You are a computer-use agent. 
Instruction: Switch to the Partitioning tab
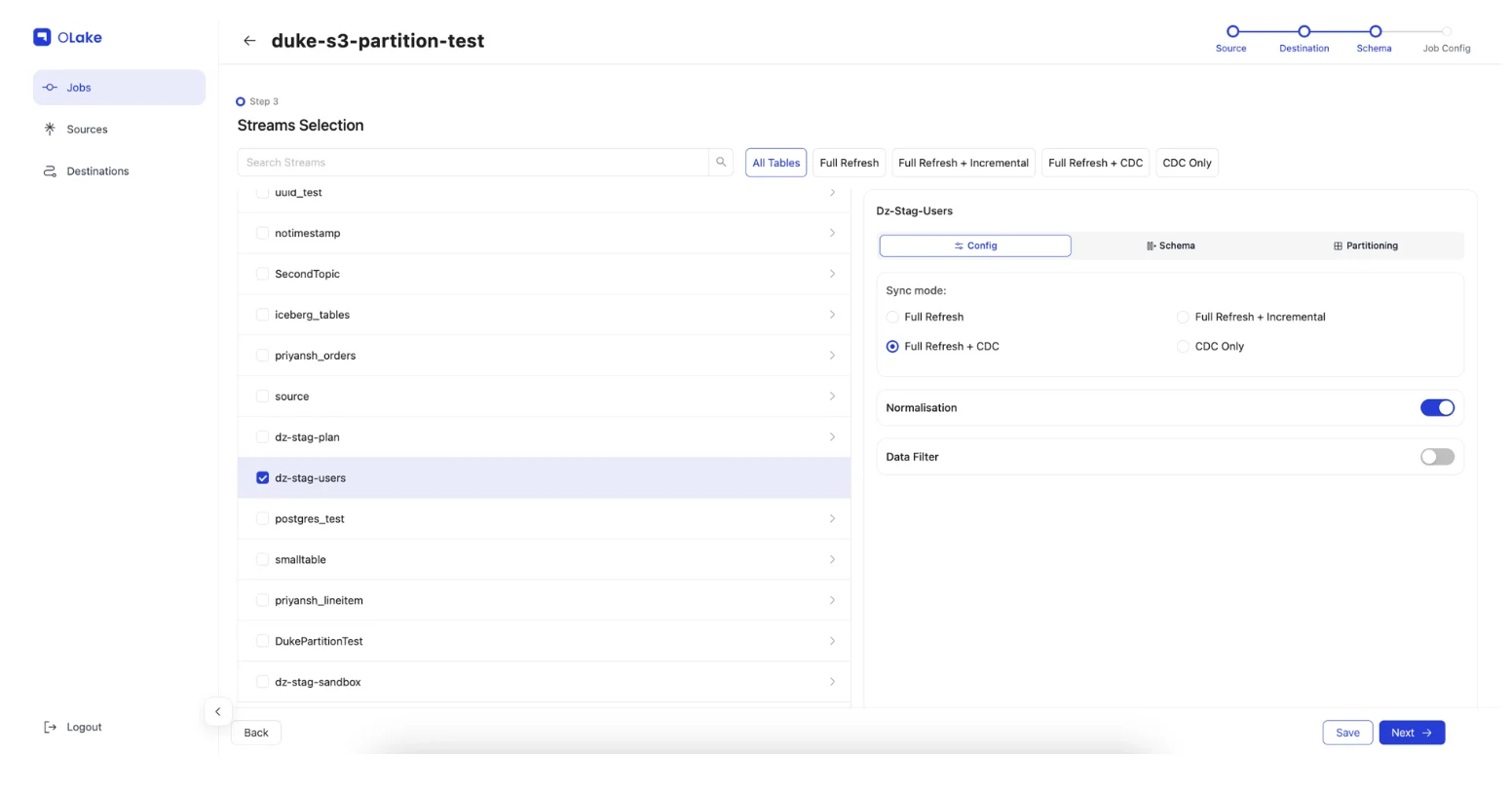(1365, 245)
